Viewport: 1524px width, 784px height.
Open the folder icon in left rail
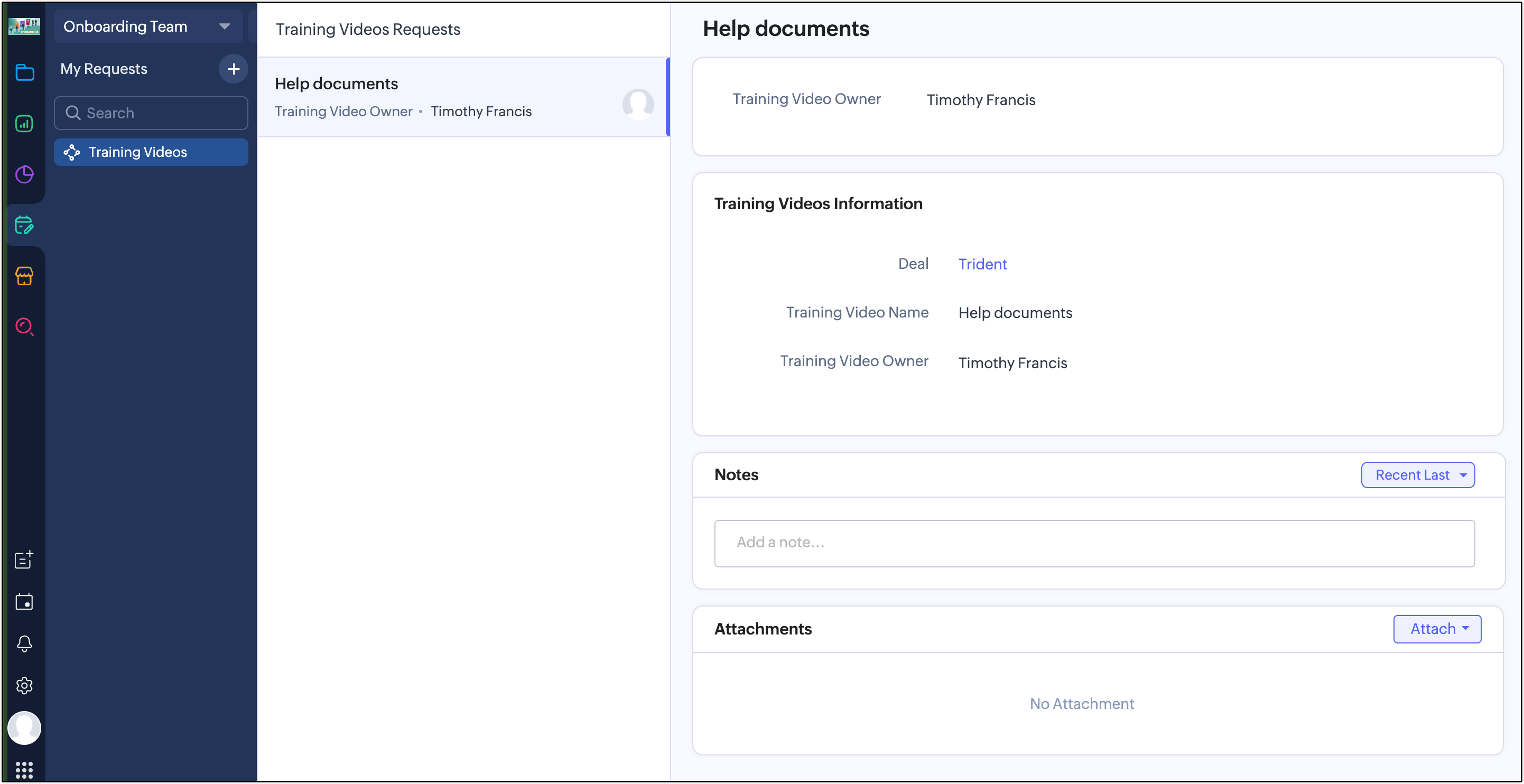click(x=24, y=72)
